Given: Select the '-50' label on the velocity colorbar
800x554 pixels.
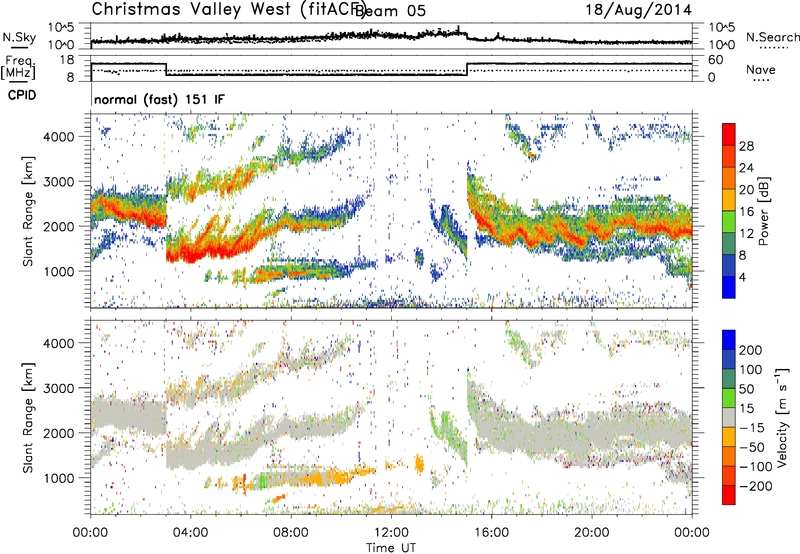Looking at the screenshot, I should (x=752, y=447).
